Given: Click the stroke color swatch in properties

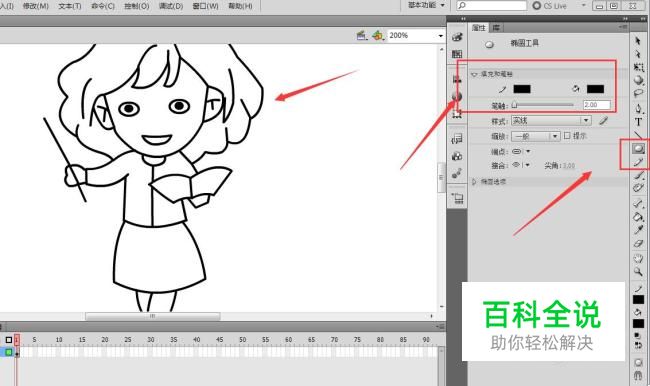Looking at the screenshot, I should coord(522,89).
